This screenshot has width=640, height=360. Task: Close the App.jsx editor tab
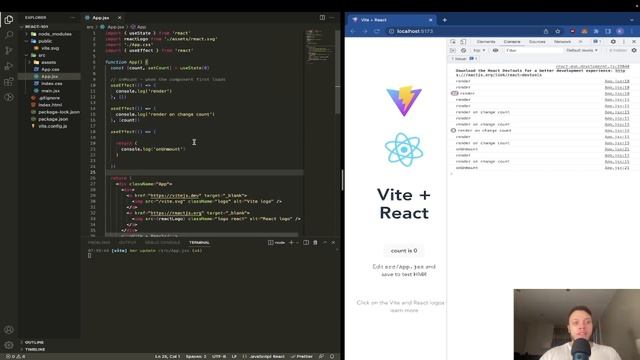120,18
